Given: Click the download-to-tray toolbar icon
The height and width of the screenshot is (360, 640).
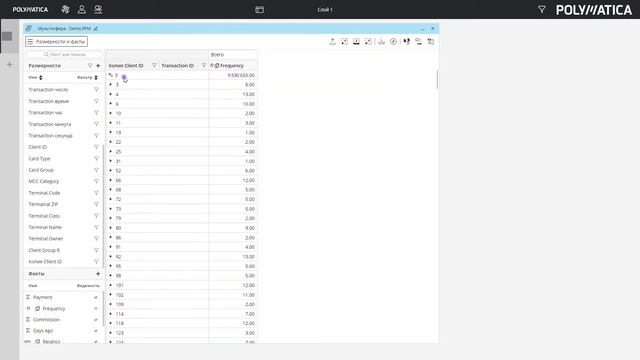Looking at the screenshot, I should coord(356,41).
